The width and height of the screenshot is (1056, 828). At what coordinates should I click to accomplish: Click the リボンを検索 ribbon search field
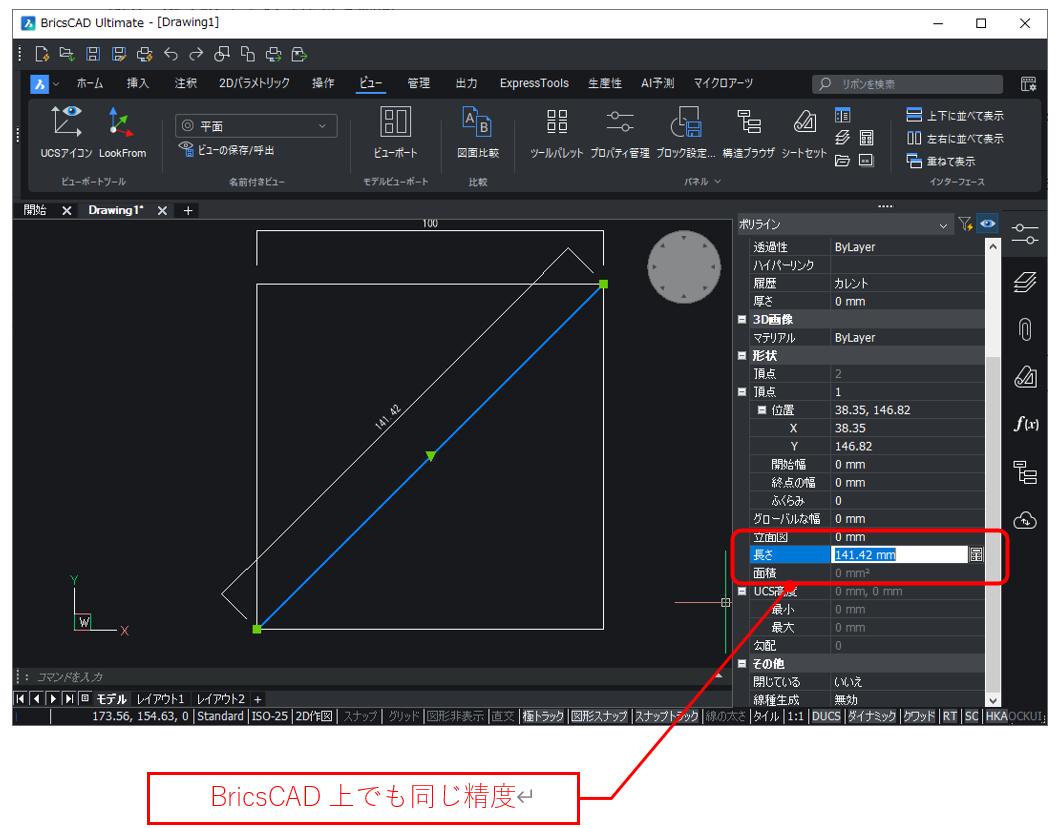pyautogui.click(x=908, y=84)
